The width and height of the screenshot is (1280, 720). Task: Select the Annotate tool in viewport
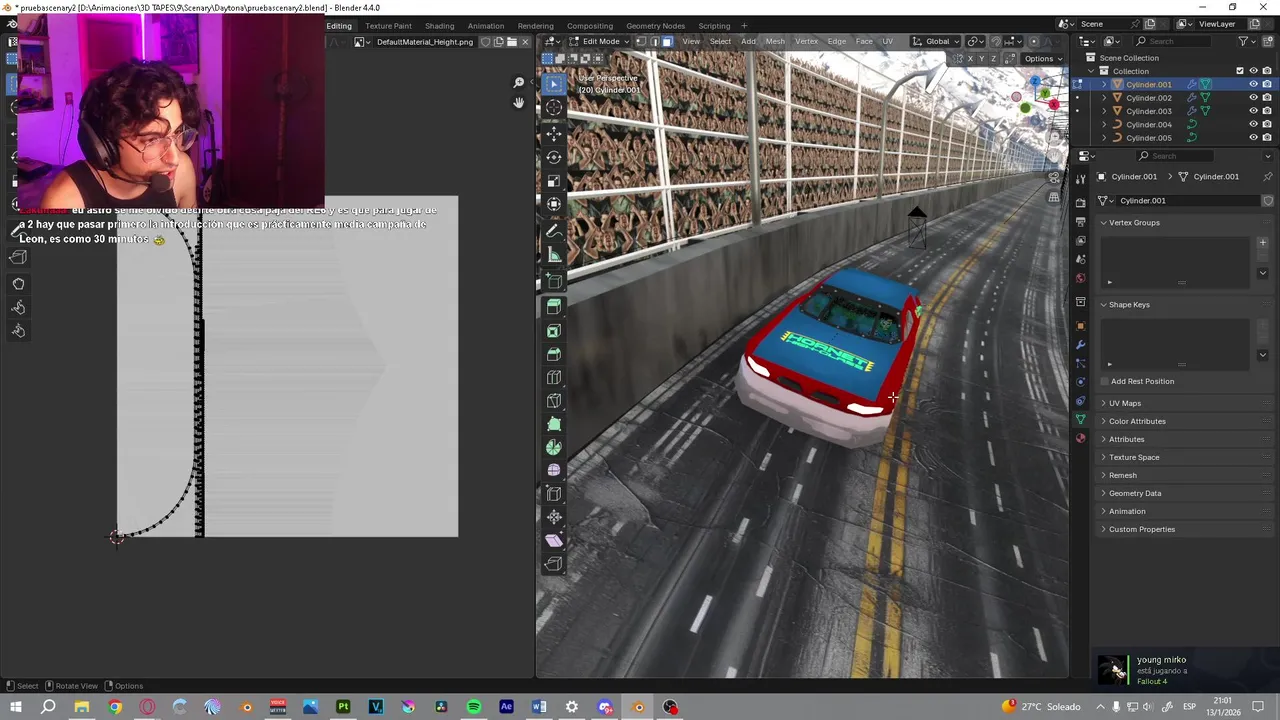point(554,231)
